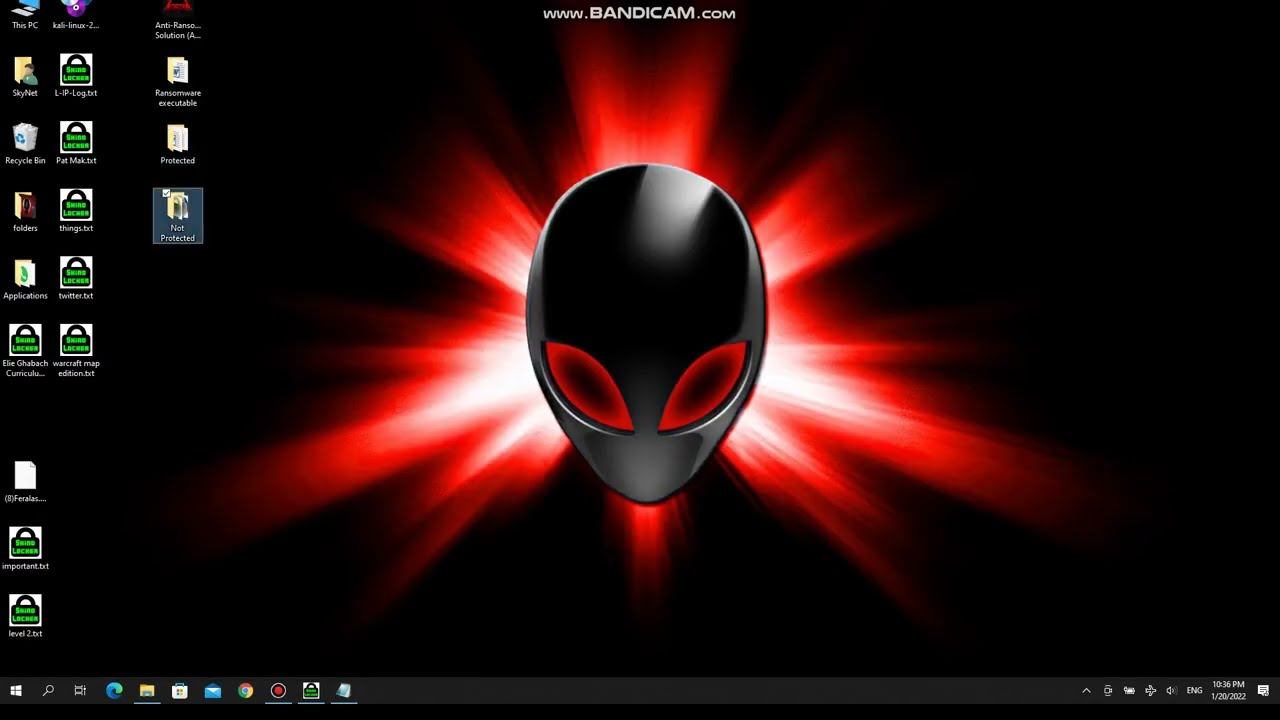
Task: Select the (8)Feralas blank file icon
Action: tap(25, 482)
